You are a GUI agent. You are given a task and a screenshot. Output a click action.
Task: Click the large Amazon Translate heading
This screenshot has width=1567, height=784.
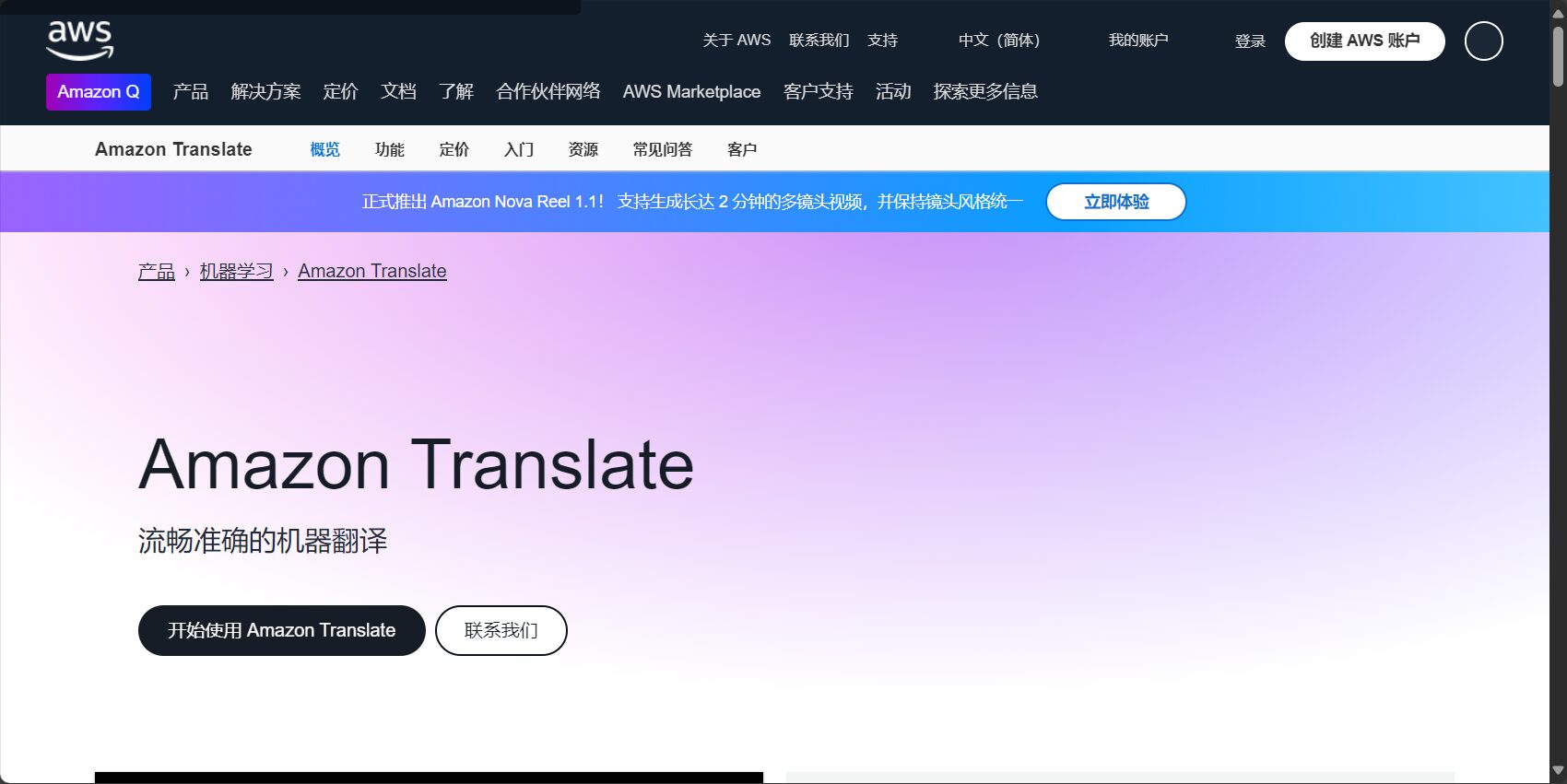(x=416, y=465)
